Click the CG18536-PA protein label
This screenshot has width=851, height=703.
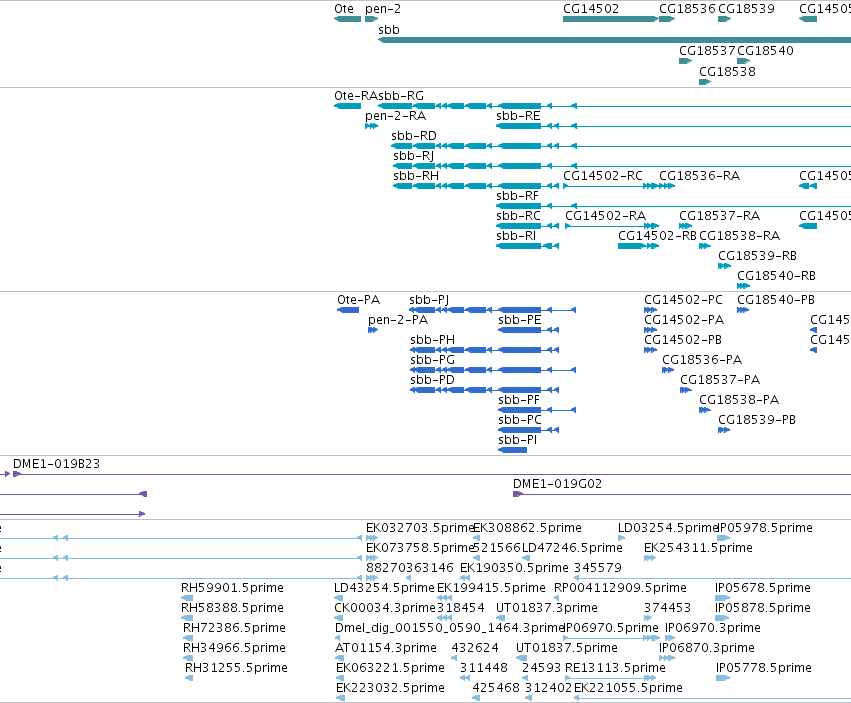tap(702, 360)
